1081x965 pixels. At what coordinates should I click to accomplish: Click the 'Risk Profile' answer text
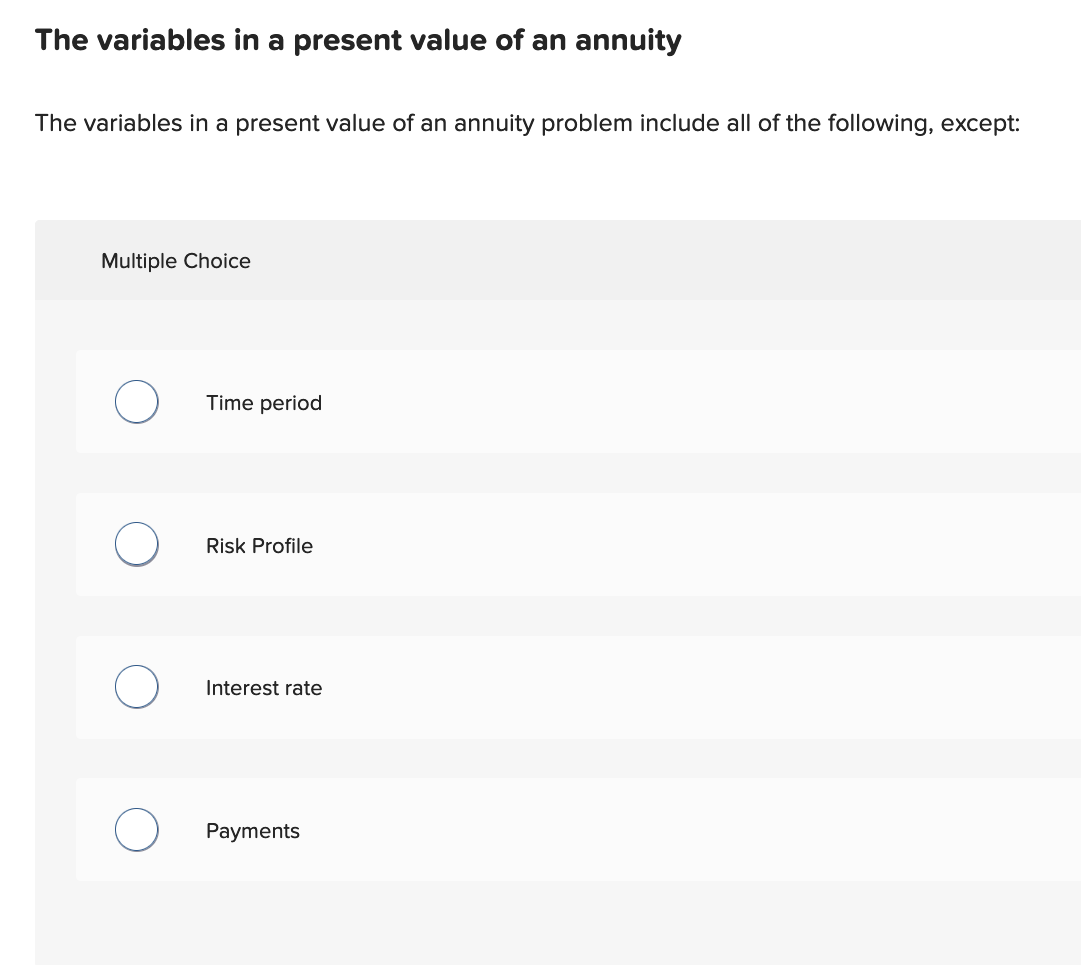point(259,546)
